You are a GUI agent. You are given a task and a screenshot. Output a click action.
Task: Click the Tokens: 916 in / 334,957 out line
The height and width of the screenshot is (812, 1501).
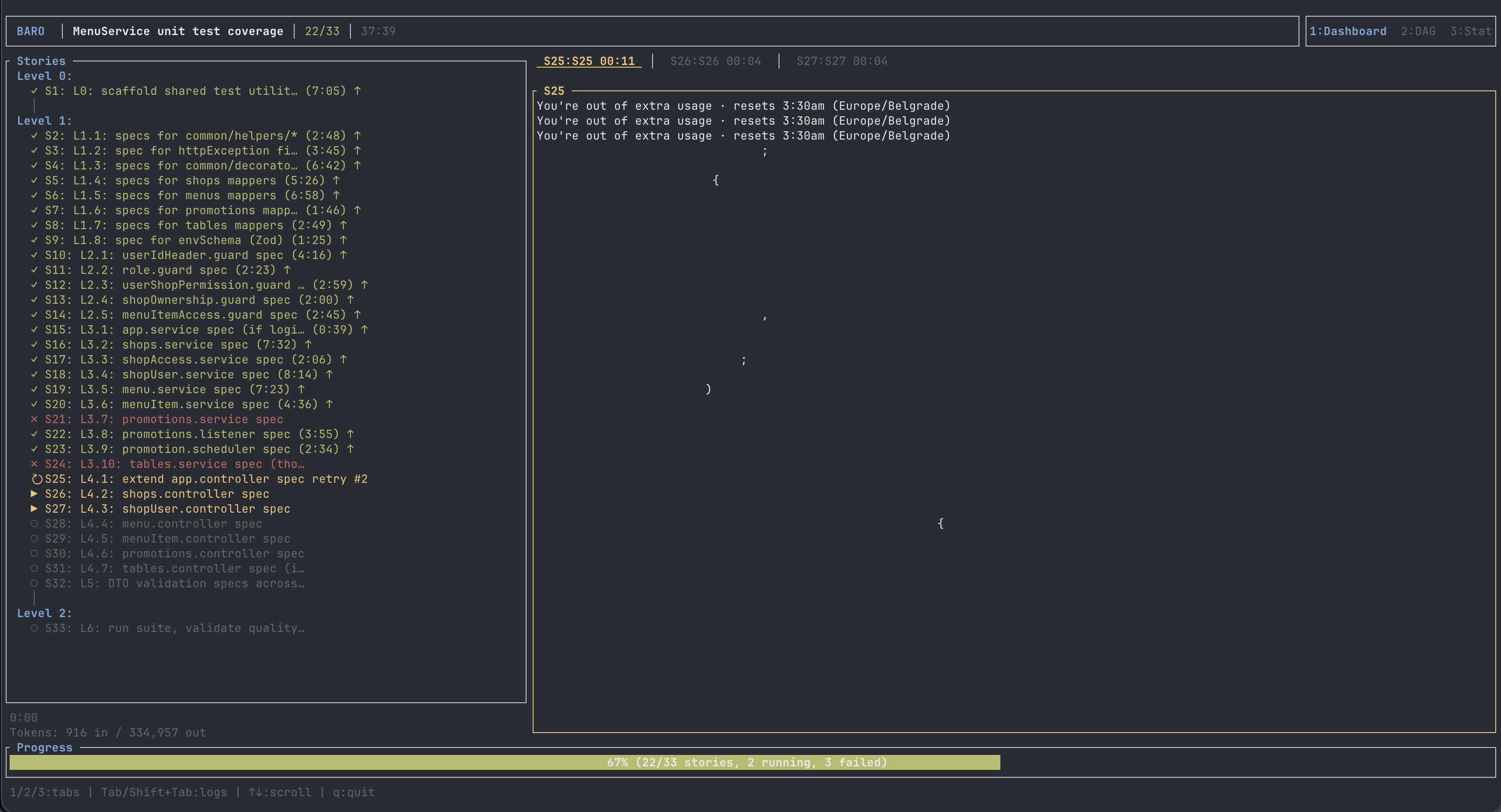(x=108, y=733)
